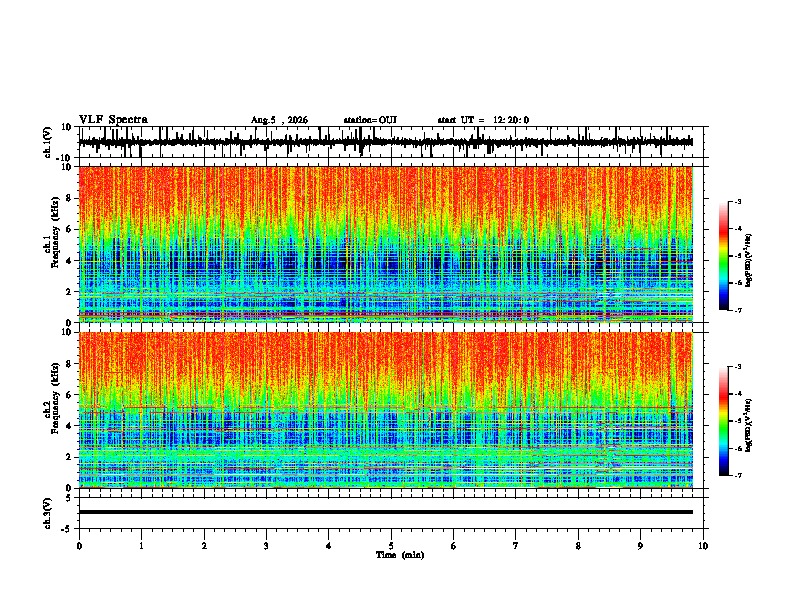
Task: Click the "0" tick label on the time axis
Action: (x=79, y=546)
